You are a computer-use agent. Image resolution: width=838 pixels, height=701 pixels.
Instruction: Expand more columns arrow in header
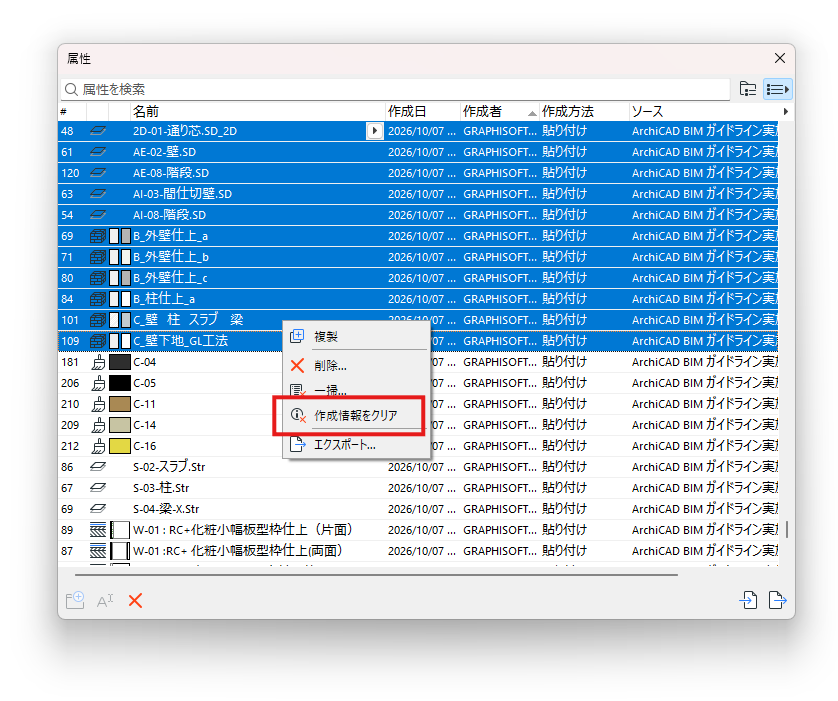click(x=785, y=111)
